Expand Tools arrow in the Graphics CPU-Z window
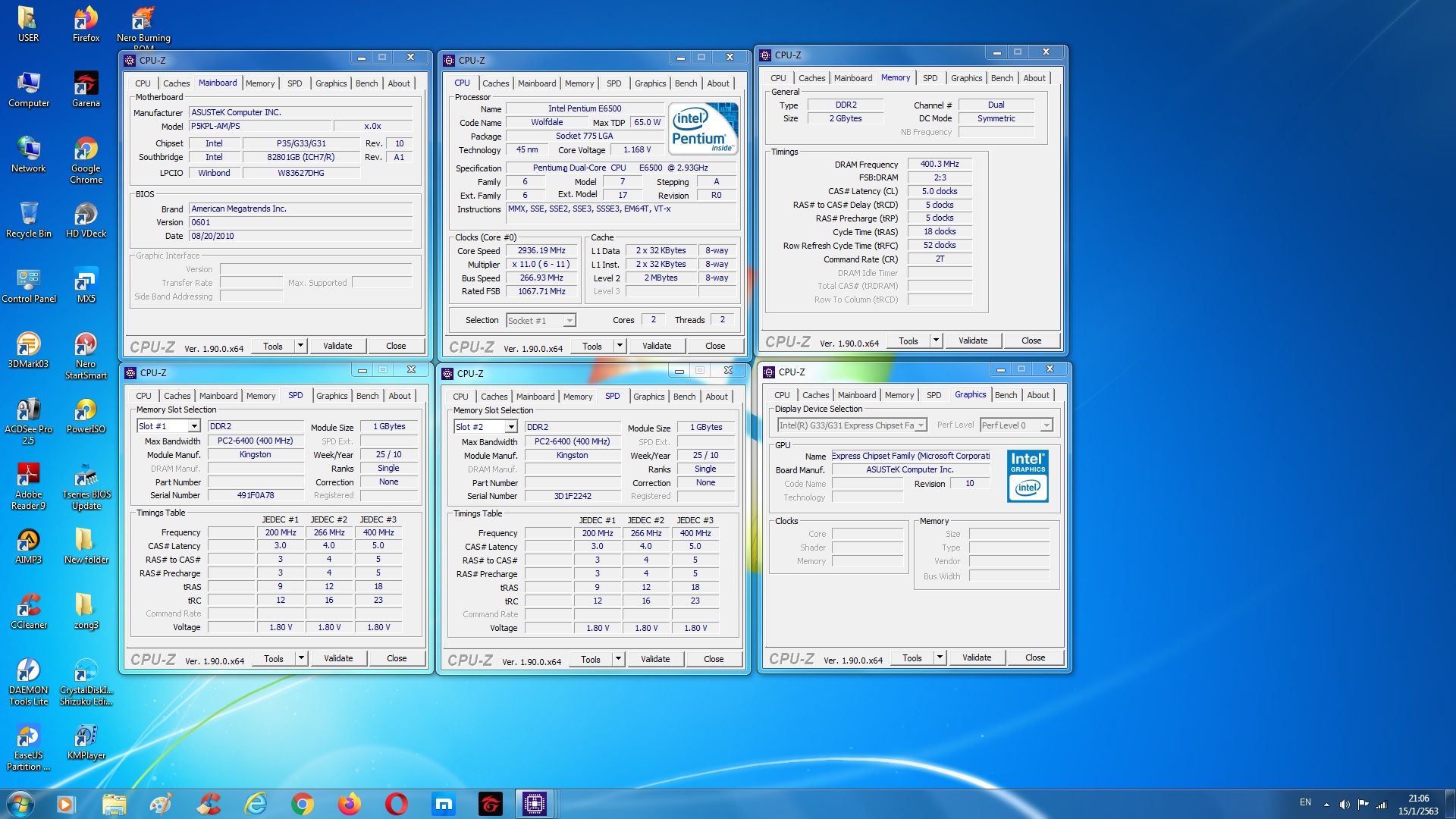Viewport: 1456px width, 819px height. pyautogui.click(x=940, y=657)
